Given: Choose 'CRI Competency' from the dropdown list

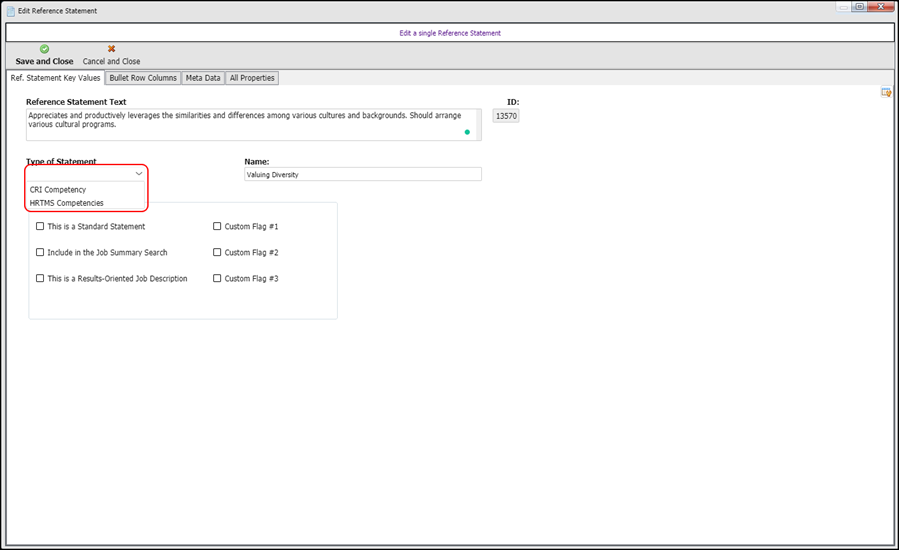Looking at the screenshot, I should click(58, 189).
